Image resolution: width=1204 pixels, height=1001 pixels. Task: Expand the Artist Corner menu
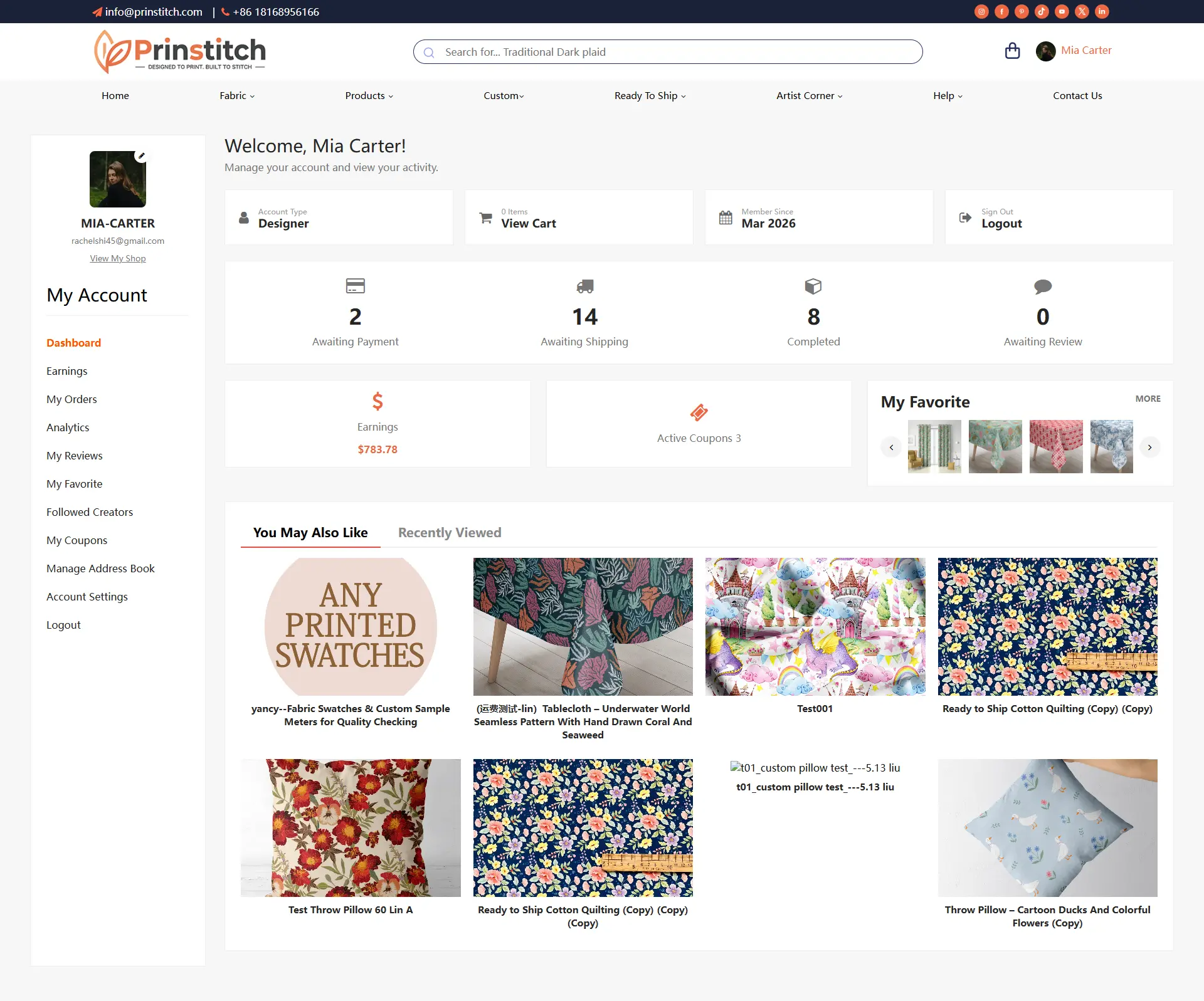tap(810, 95)
